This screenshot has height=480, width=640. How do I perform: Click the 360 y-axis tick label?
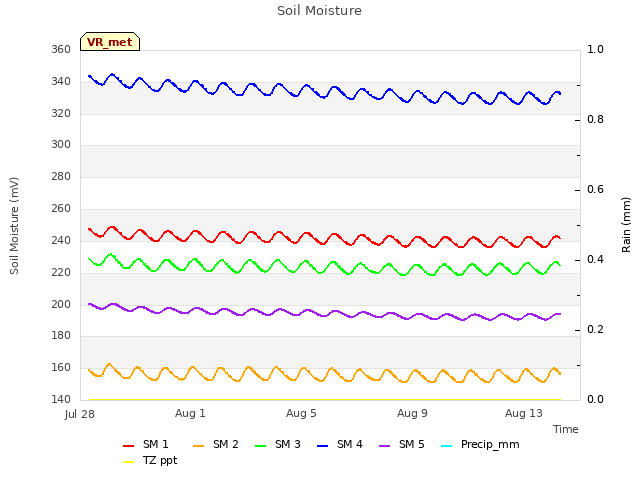click(x=61, y=49)
